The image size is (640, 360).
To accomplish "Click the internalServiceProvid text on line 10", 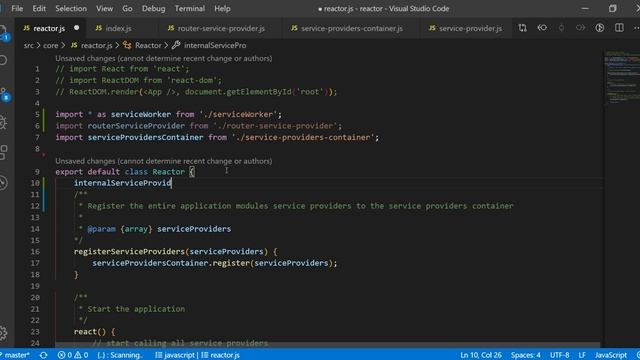I will pos(122,183).
